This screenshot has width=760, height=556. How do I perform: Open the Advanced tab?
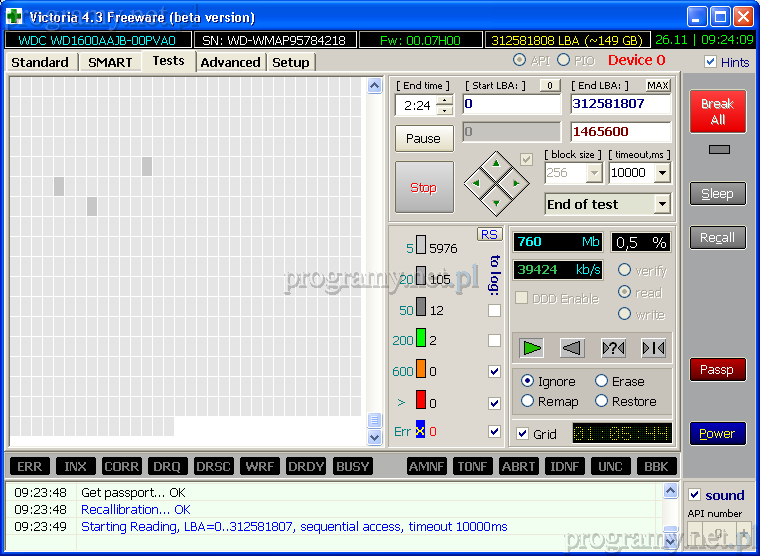click(x=230, y=62)
